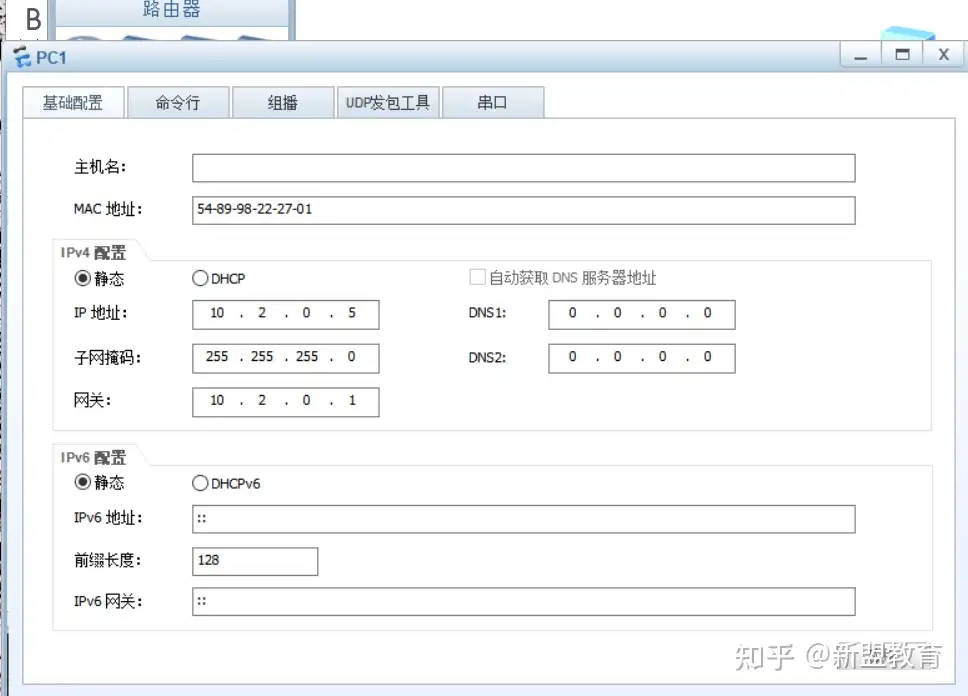Focus the 子网掩码 input field
Screen dimensions: 968x696
click(x=285, y=358)
